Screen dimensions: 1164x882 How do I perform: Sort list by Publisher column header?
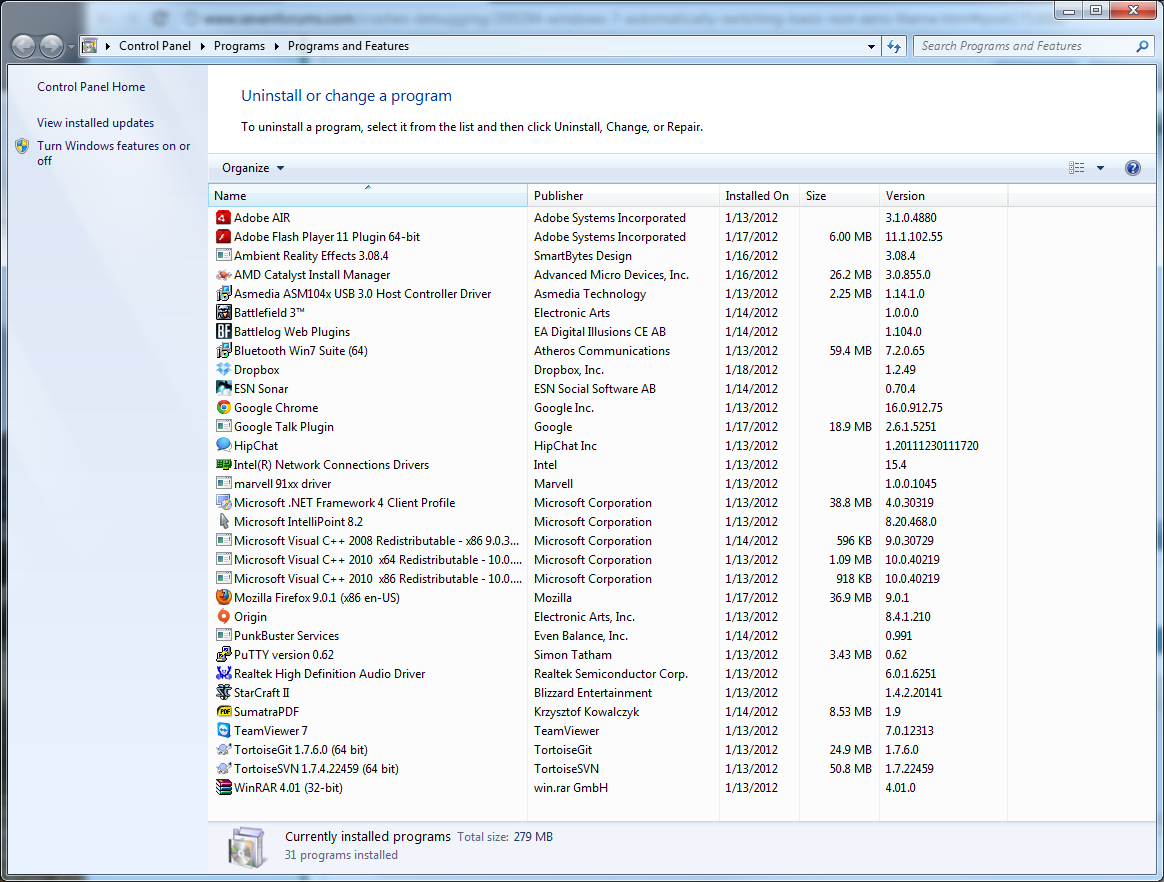pos(623,196)
